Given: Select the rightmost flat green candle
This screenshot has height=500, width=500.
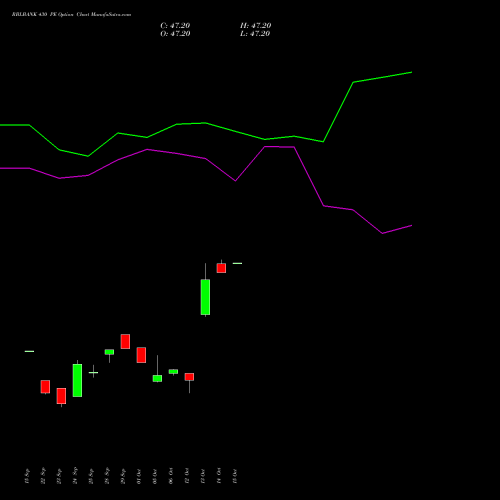Looking at the screenshot, I should [237, 263].
